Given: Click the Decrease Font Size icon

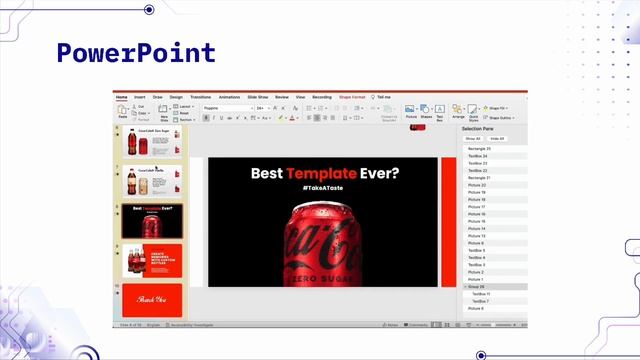Looking at the screenshot, I should point(283,108).
